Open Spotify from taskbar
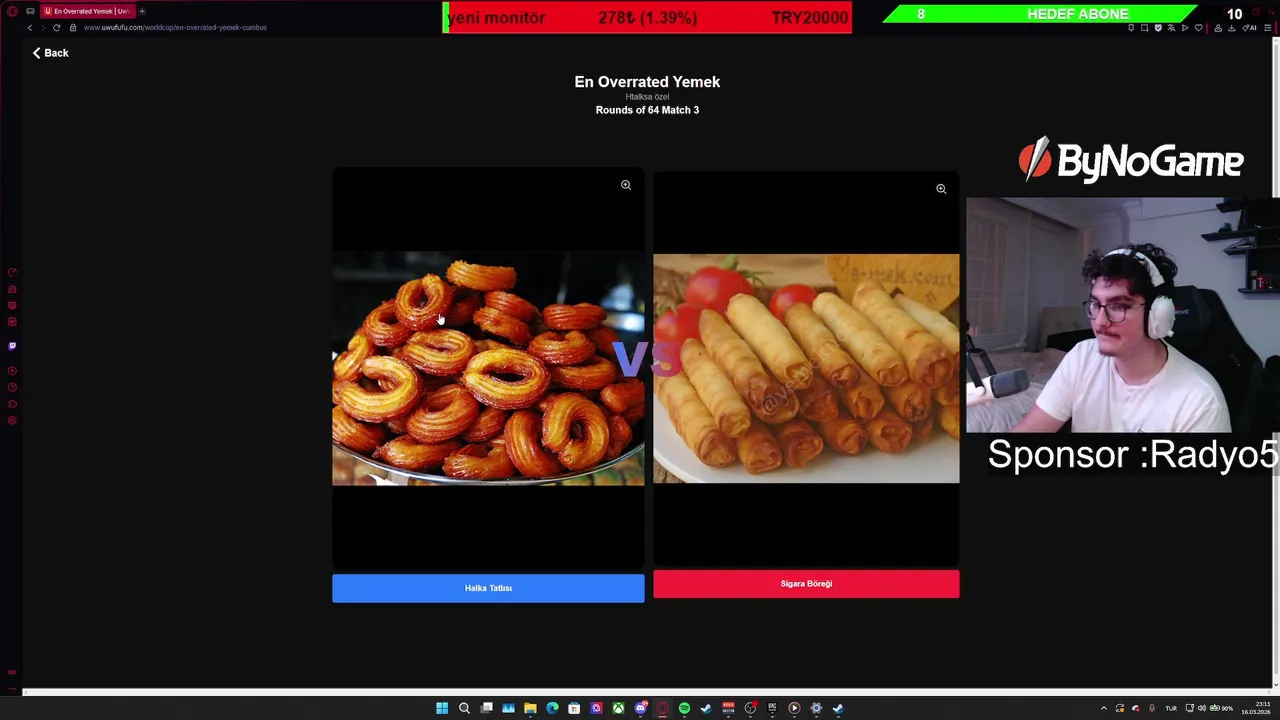 click(684, 708)
